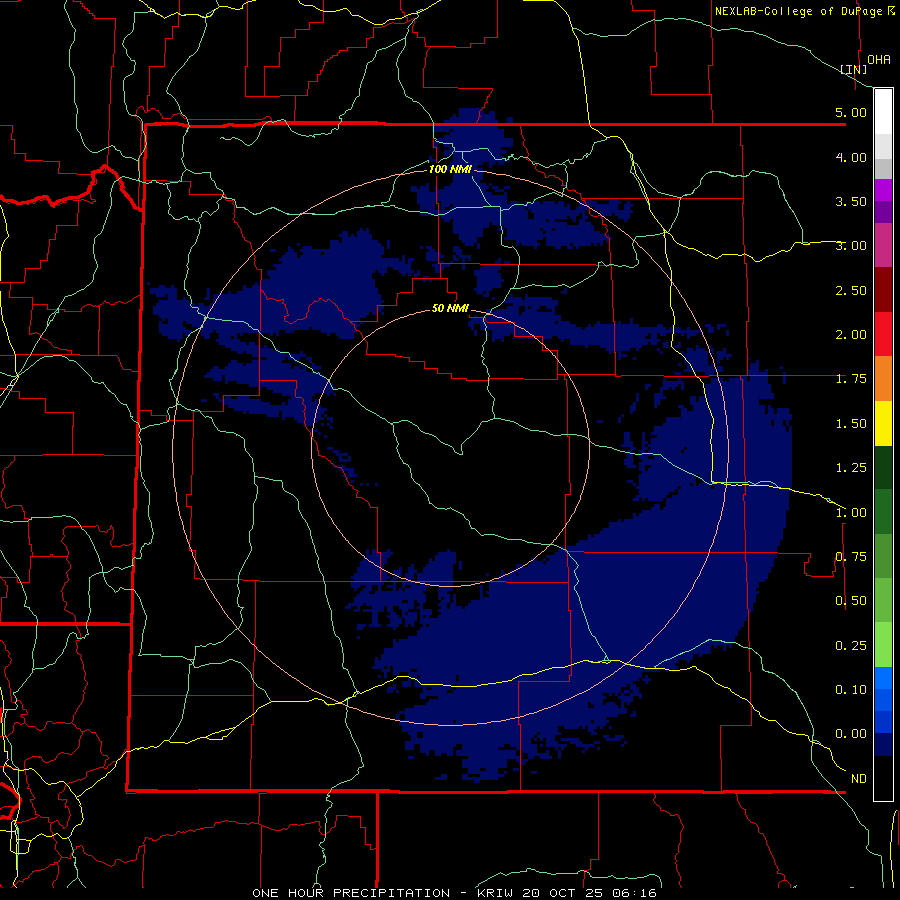
Task: Click the 2.00 legend value
Action: 851,335
